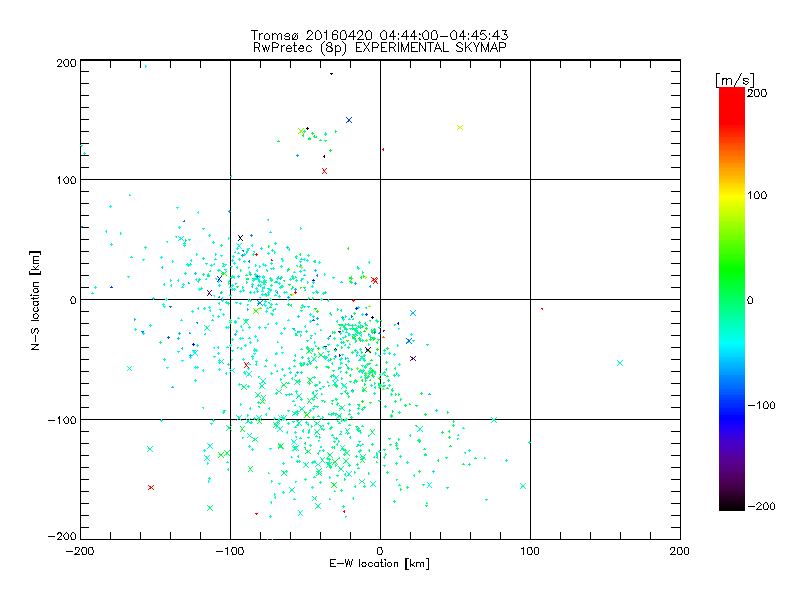Image resolution: width=800 pixels, height=600 pixels.
Task: Click the x-axis '200' tick label
Action: pyautogui.click(x=680, y=551)
